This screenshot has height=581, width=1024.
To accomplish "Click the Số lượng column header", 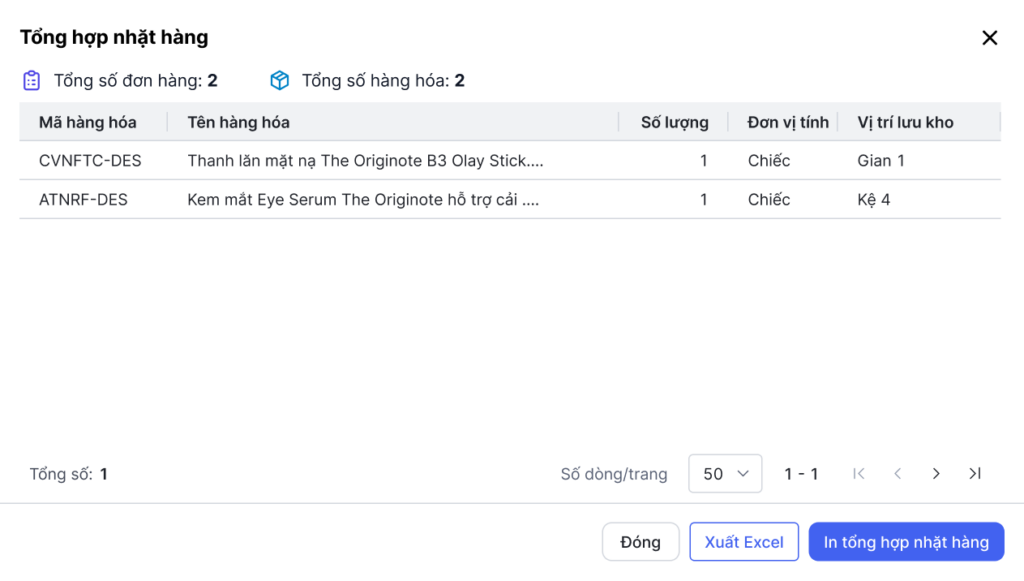I will coord(674,122).
